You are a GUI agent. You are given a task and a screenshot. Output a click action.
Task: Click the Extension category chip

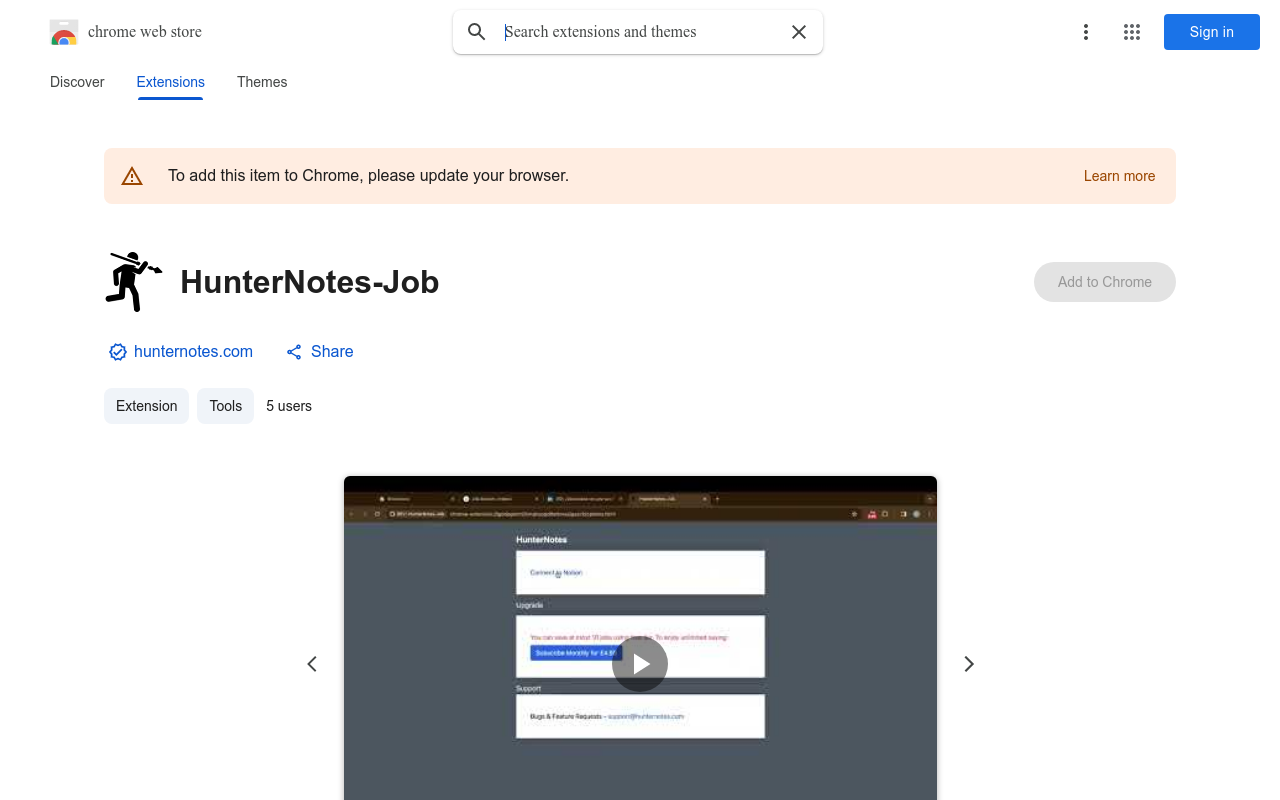coord(146,406)
